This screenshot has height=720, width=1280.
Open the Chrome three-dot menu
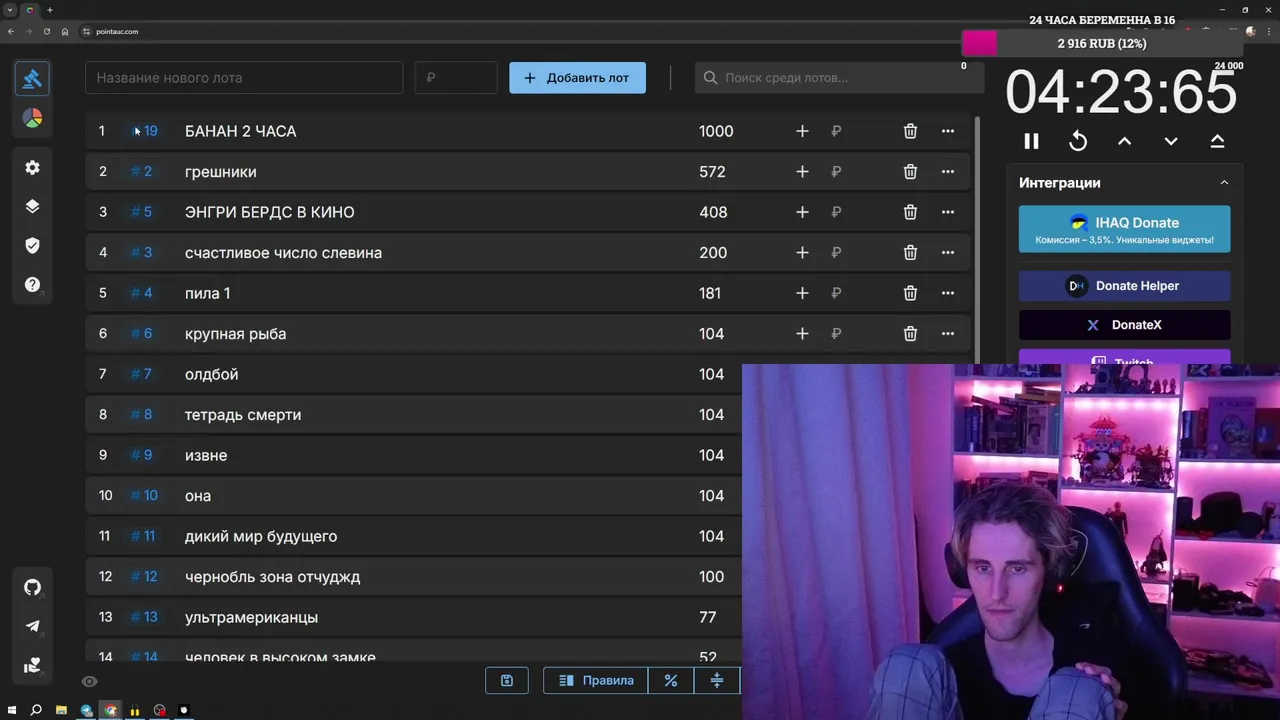[x=1267, y=31]
